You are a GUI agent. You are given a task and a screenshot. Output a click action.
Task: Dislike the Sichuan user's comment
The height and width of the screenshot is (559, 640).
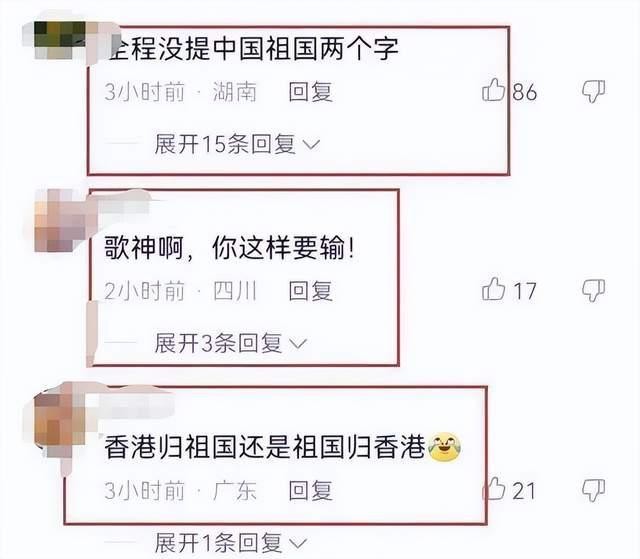593,291
